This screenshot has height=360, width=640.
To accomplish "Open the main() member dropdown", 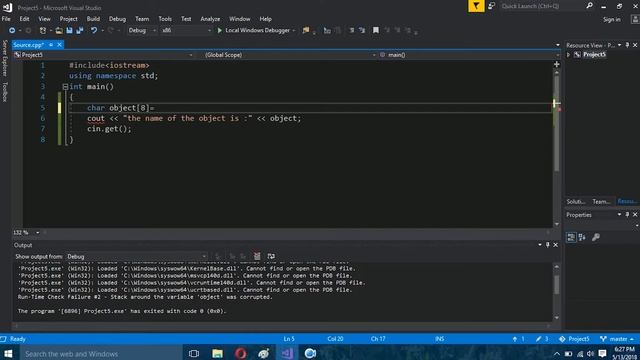I will click(x=469, y=55).
